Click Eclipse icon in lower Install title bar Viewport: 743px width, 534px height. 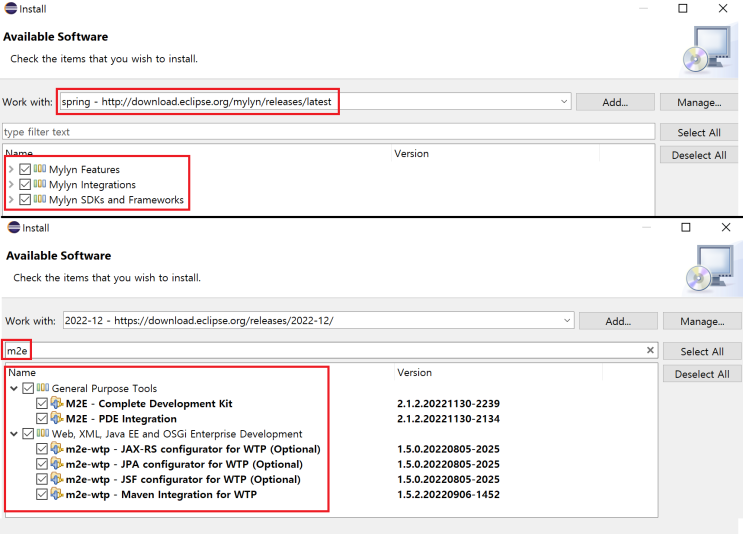[x=14, y=227]
